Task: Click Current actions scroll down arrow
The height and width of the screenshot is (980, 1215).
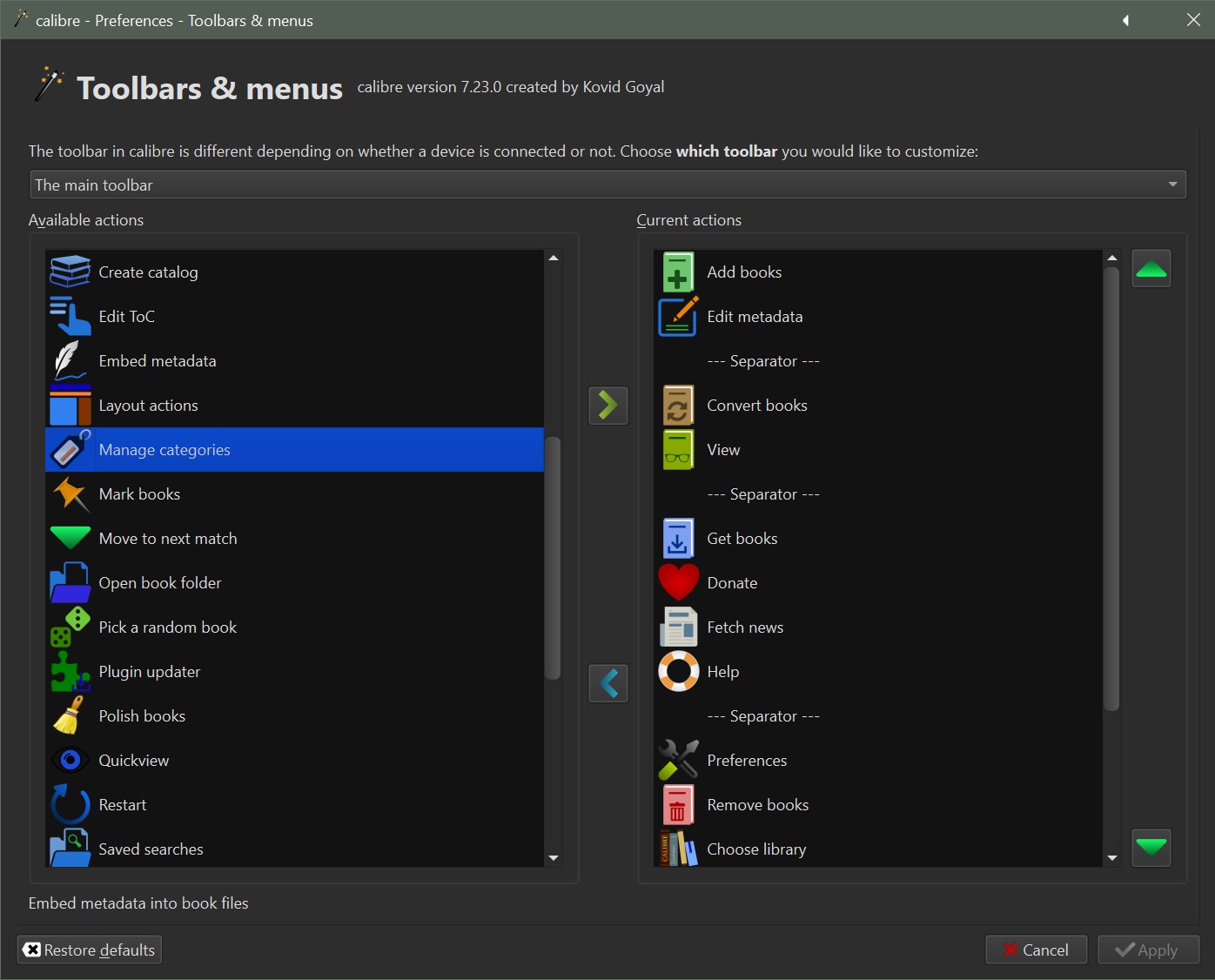Action: tap(1111, 858)
